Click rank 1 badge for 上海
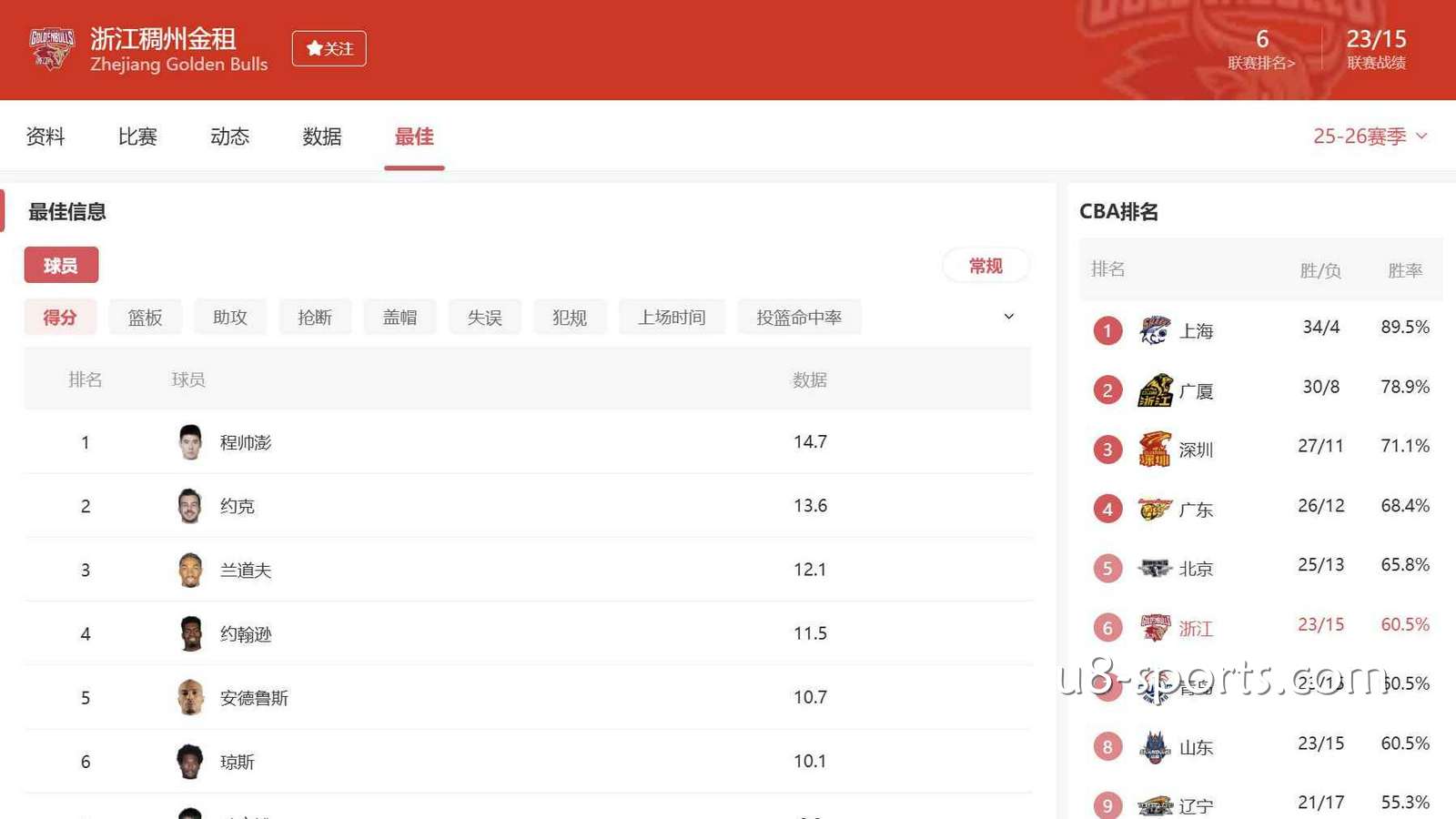The image size is (1456, 819). point(1107,330)
